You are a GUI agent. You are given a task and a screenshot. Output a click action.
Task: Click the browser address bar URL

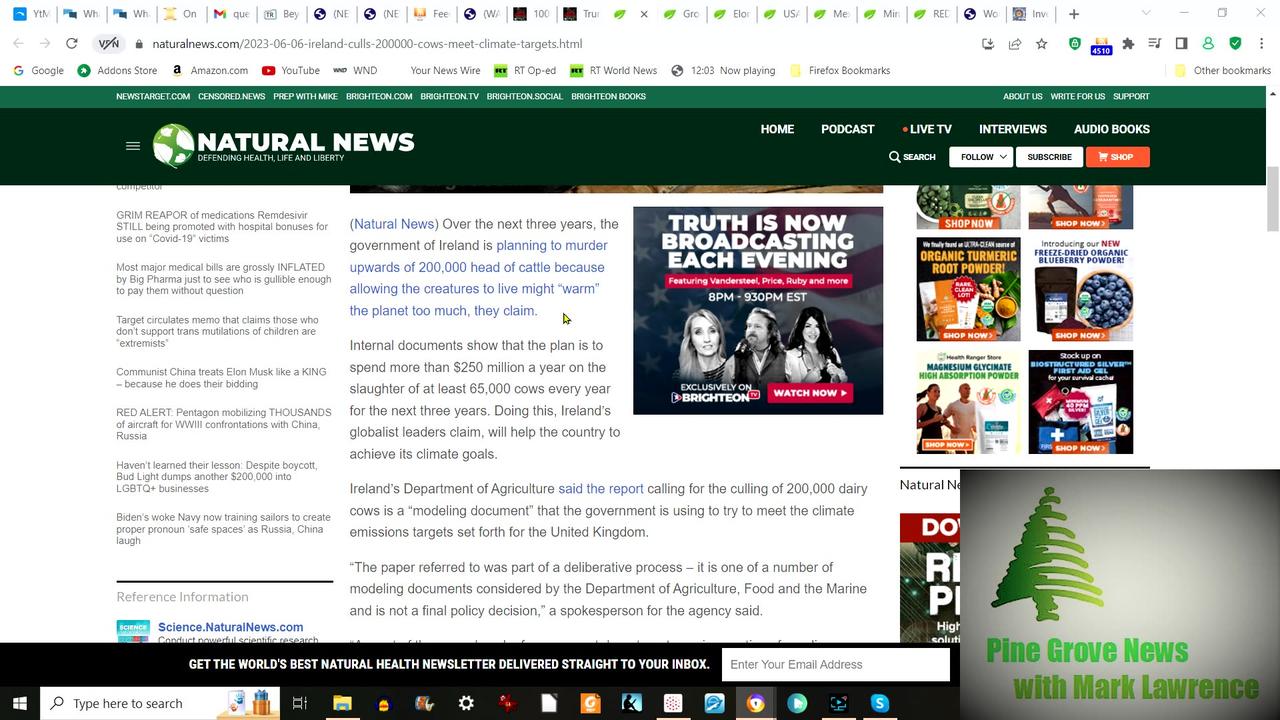[x=367, y=44]
